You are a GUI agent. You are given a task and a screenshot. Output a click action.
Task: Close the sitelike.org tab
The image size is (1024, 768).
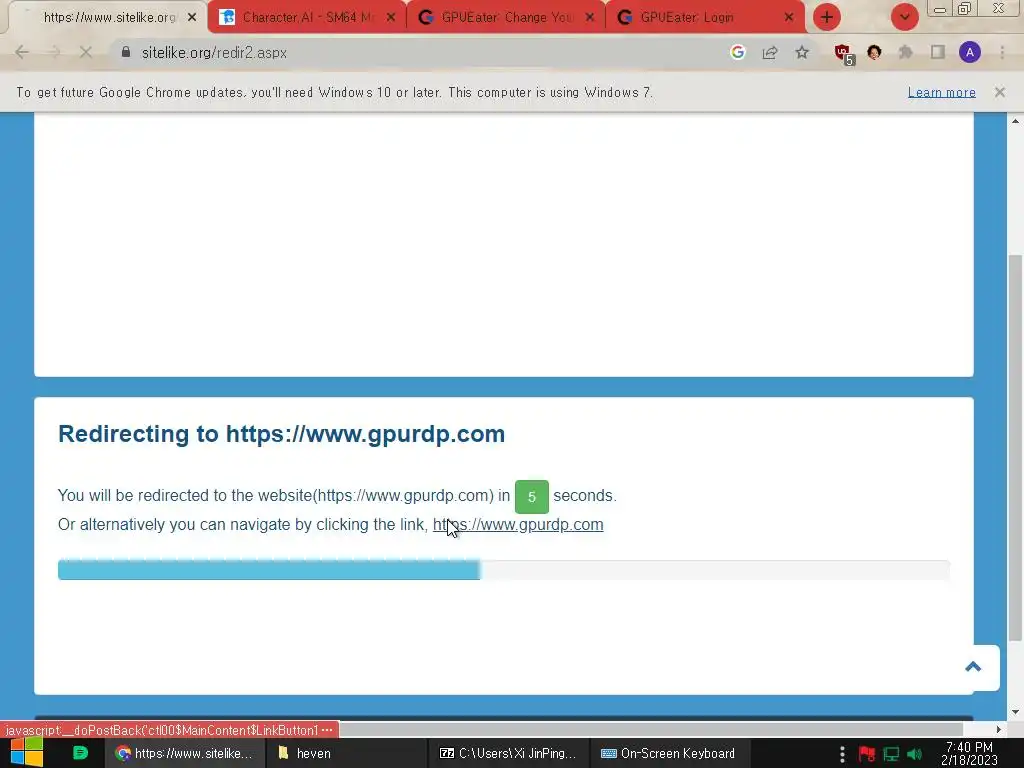192,18
